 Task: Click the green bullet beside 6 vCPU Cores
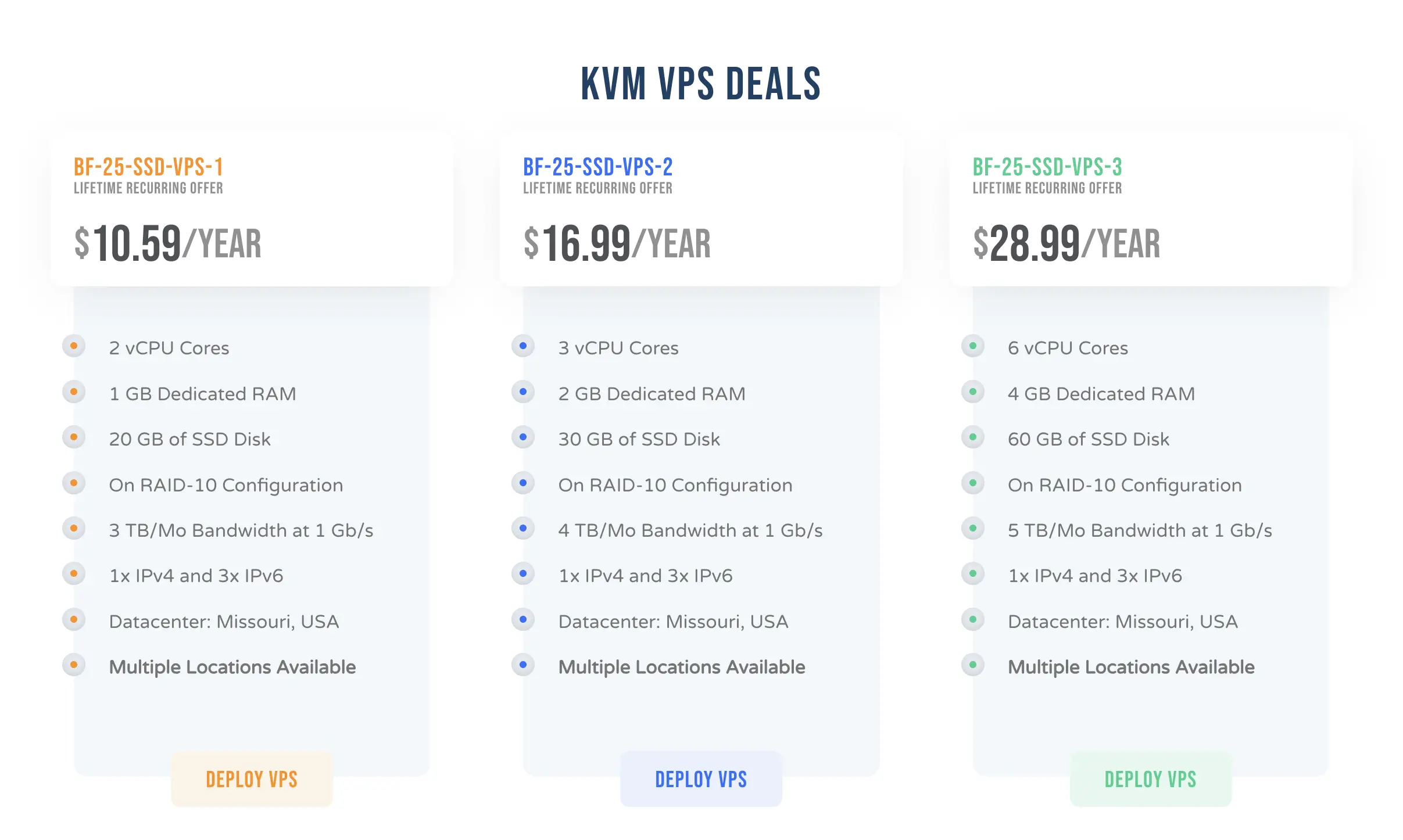[973, 346]
